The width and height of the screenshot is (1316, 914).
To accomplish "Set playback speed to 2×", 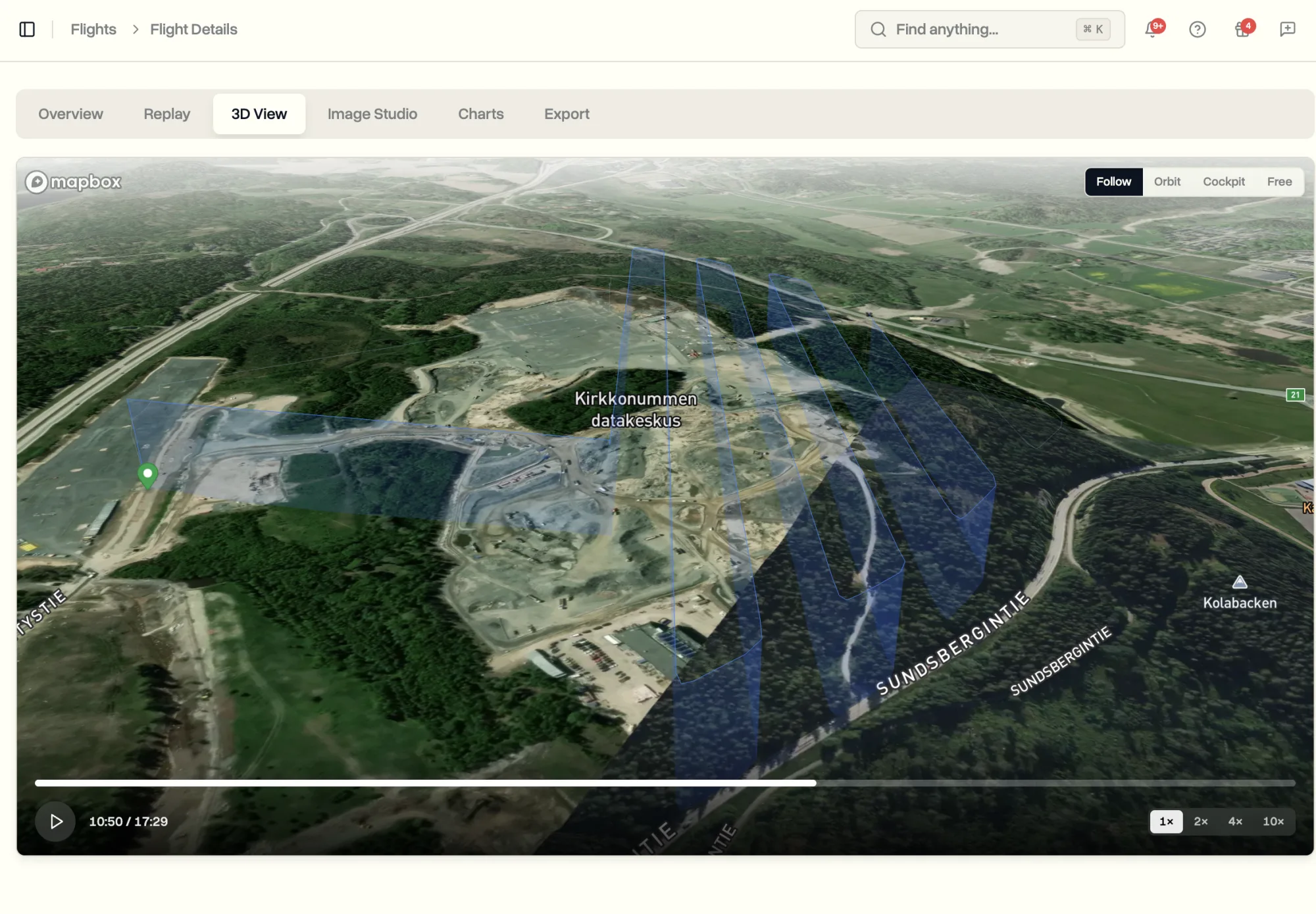I will 1201,821.
